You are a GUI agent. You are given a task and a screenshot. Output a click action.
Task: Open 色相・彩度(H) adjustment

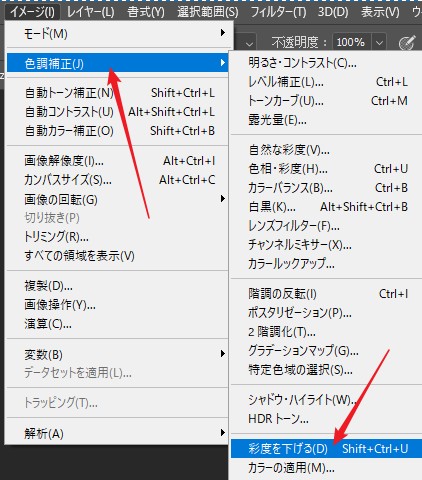[326, 169]
